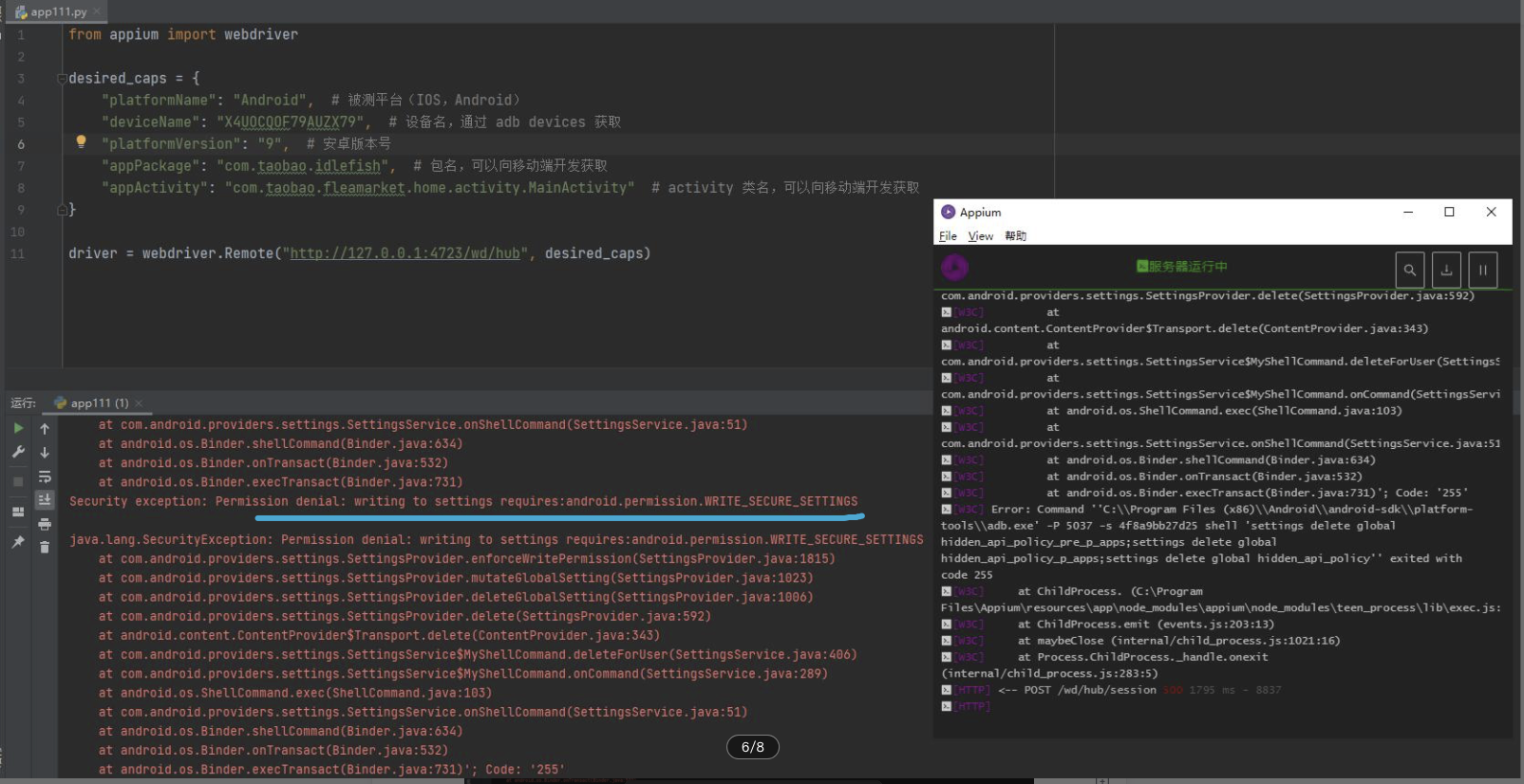Switch to app111.py editor tab
1524x784 pixels.
[55, 11]
